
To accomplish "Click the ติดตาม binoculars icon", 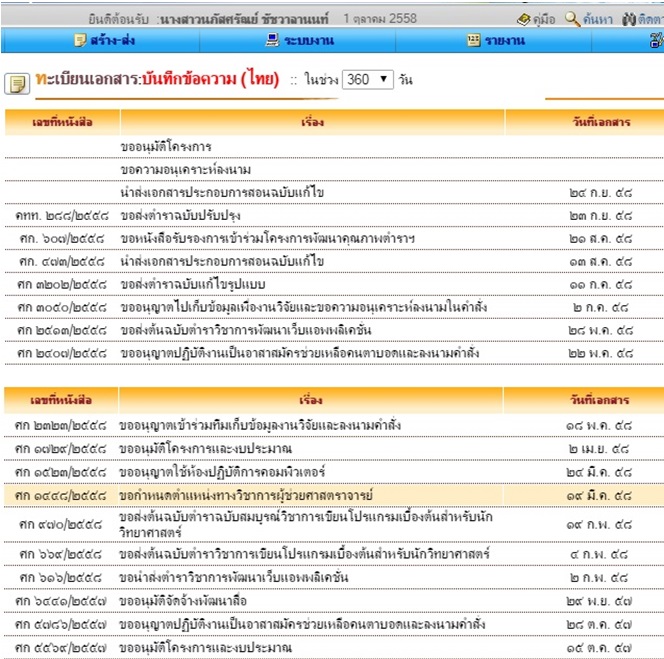I will pos(628,19).
